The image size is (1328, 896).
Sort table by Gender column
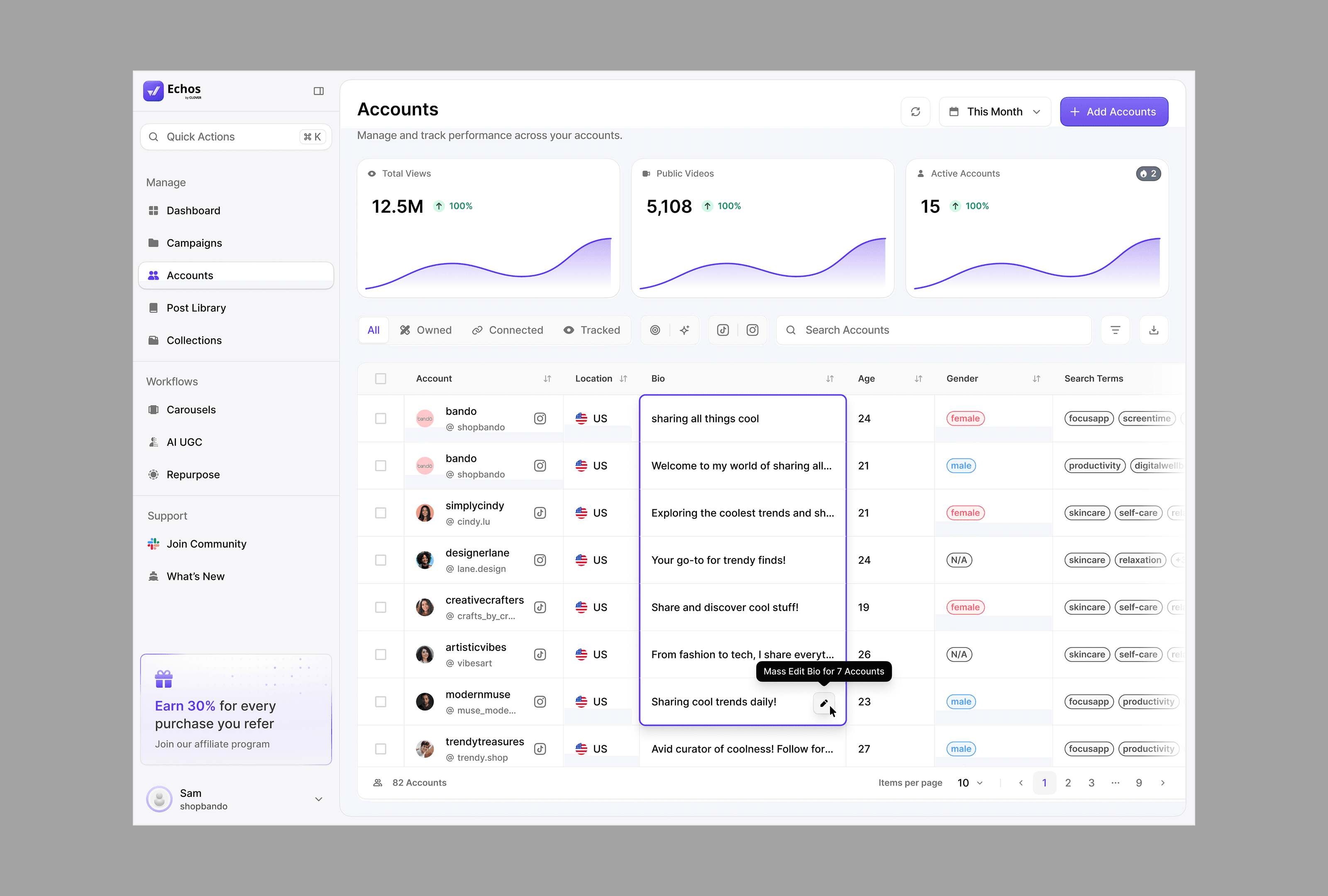click(x=1037, y=379)
